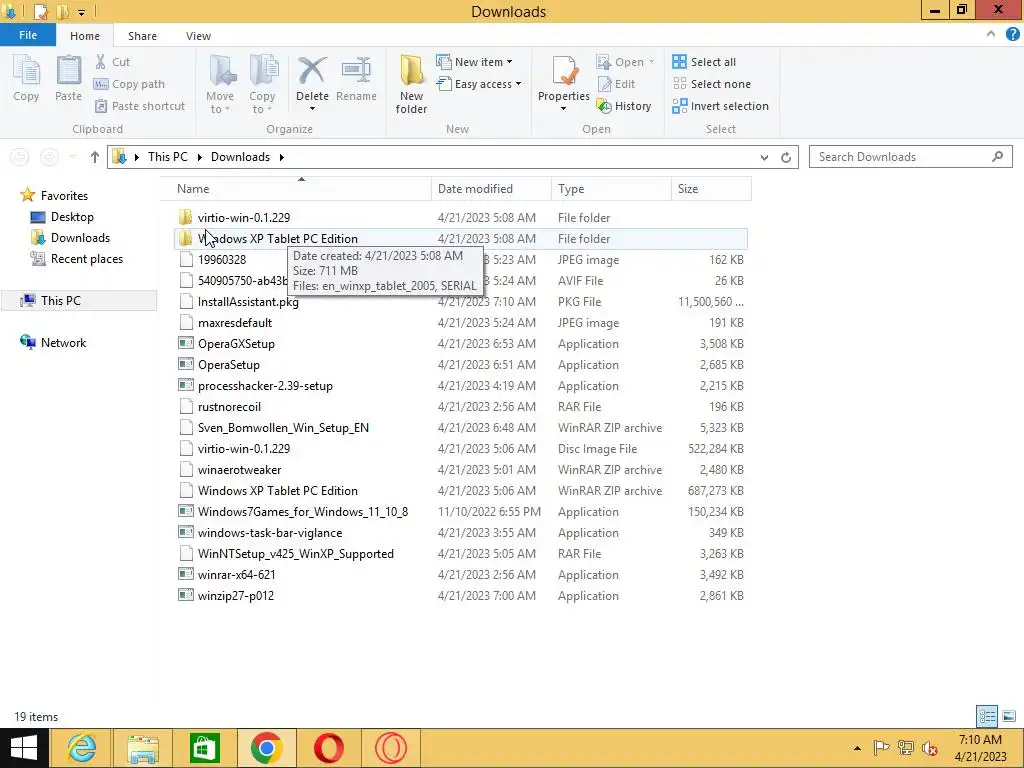Switch to the View ribbon tab

pyautogui.click(x=198, y=36)
